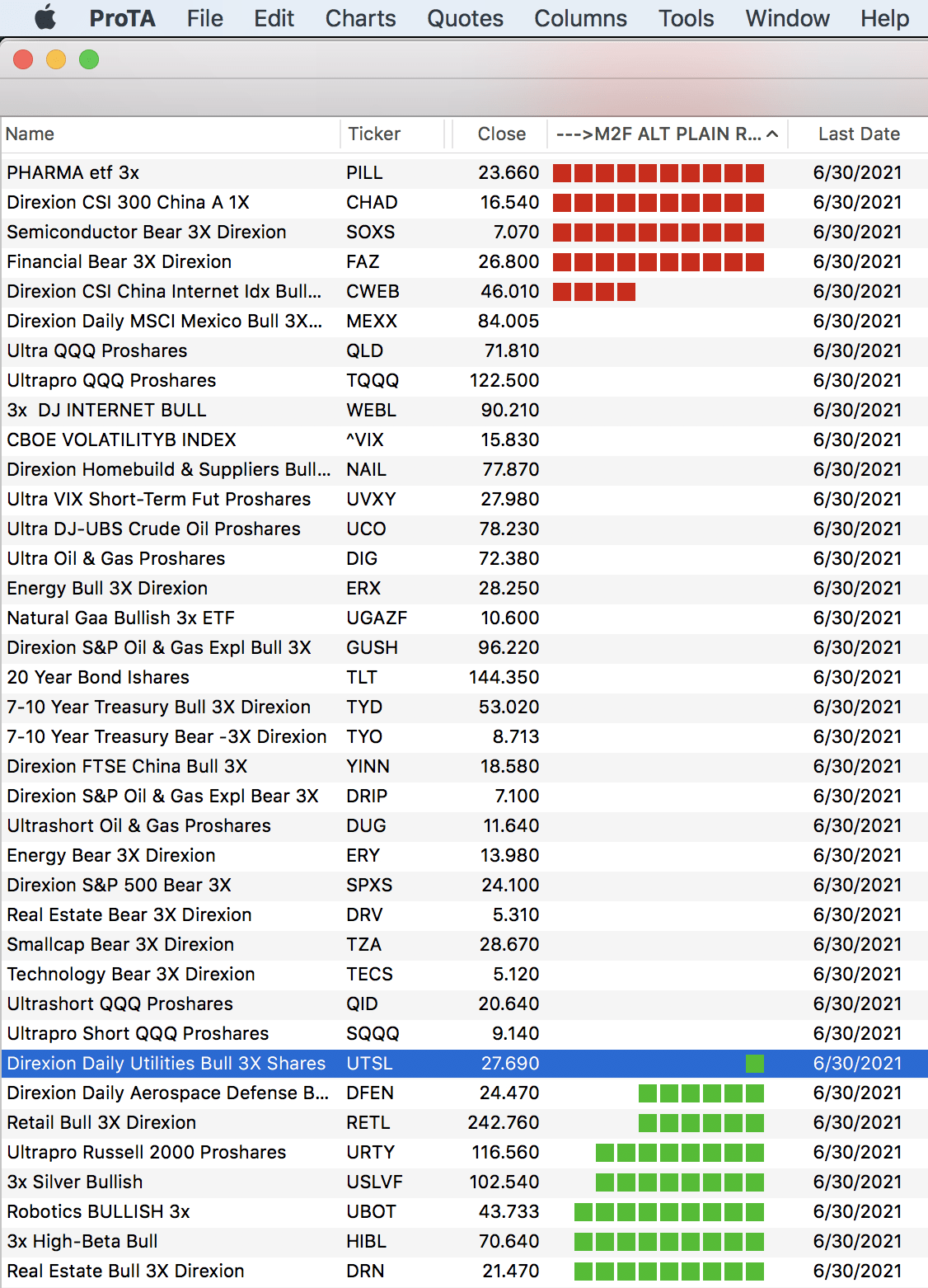Sort by the Name column header
The image size is (928, 1288).
point(171,134)
